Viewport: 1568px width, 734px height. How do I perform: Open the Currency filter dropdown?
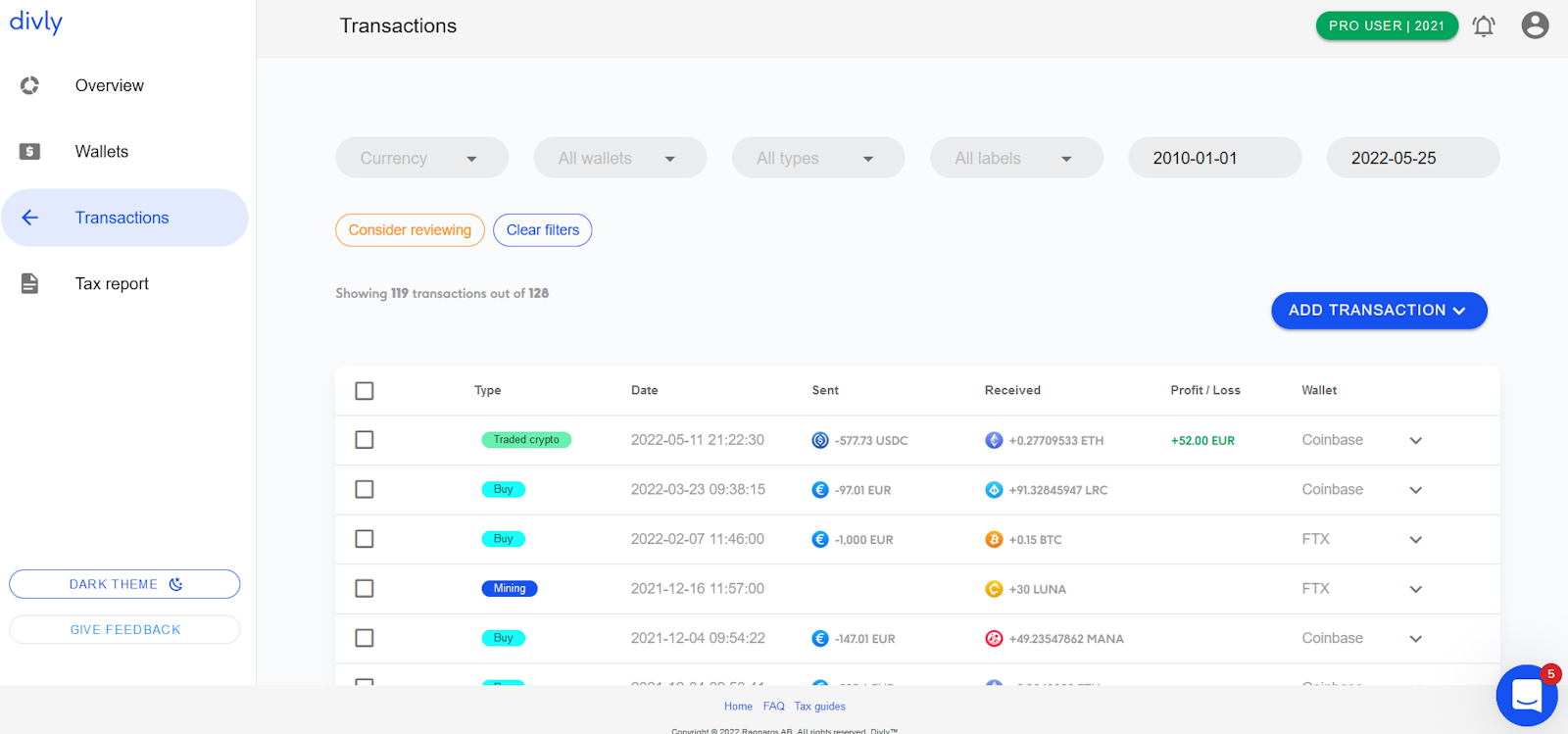[421, 158]
